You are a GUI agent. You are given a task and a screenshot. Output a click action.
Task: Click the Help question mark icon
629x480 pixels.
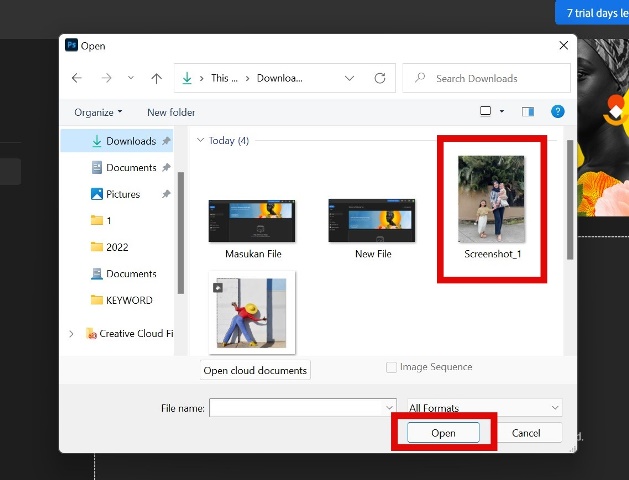click(558, 112)
